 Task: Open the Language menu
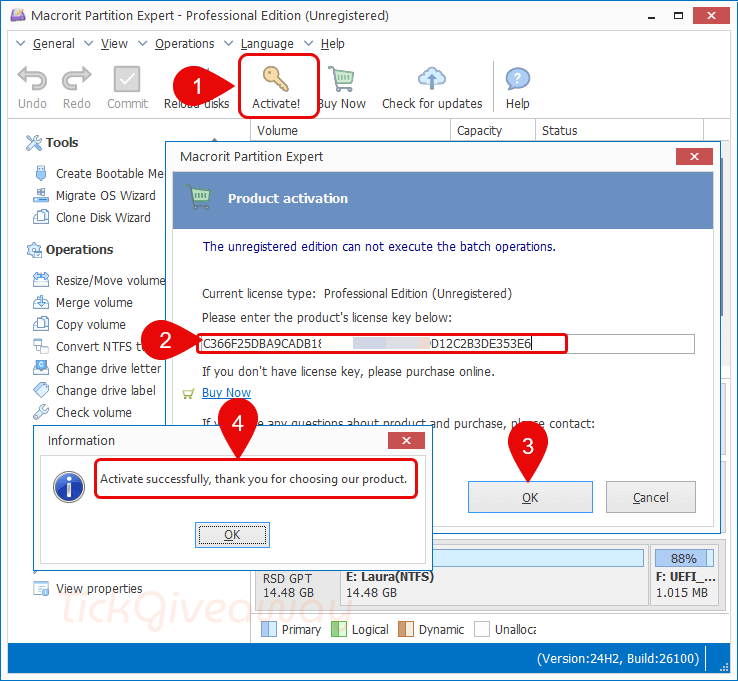[267, 44]
